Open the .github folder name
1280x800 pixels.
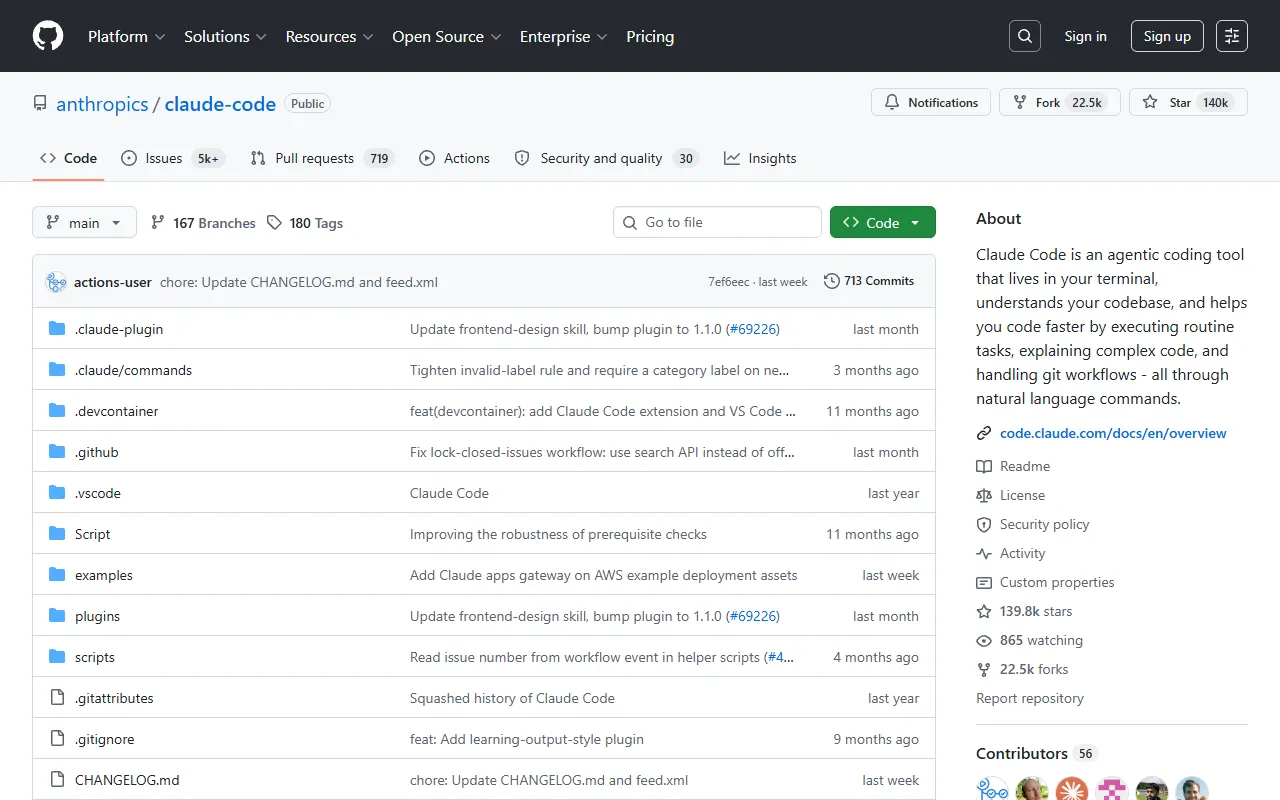click(96, 452)
